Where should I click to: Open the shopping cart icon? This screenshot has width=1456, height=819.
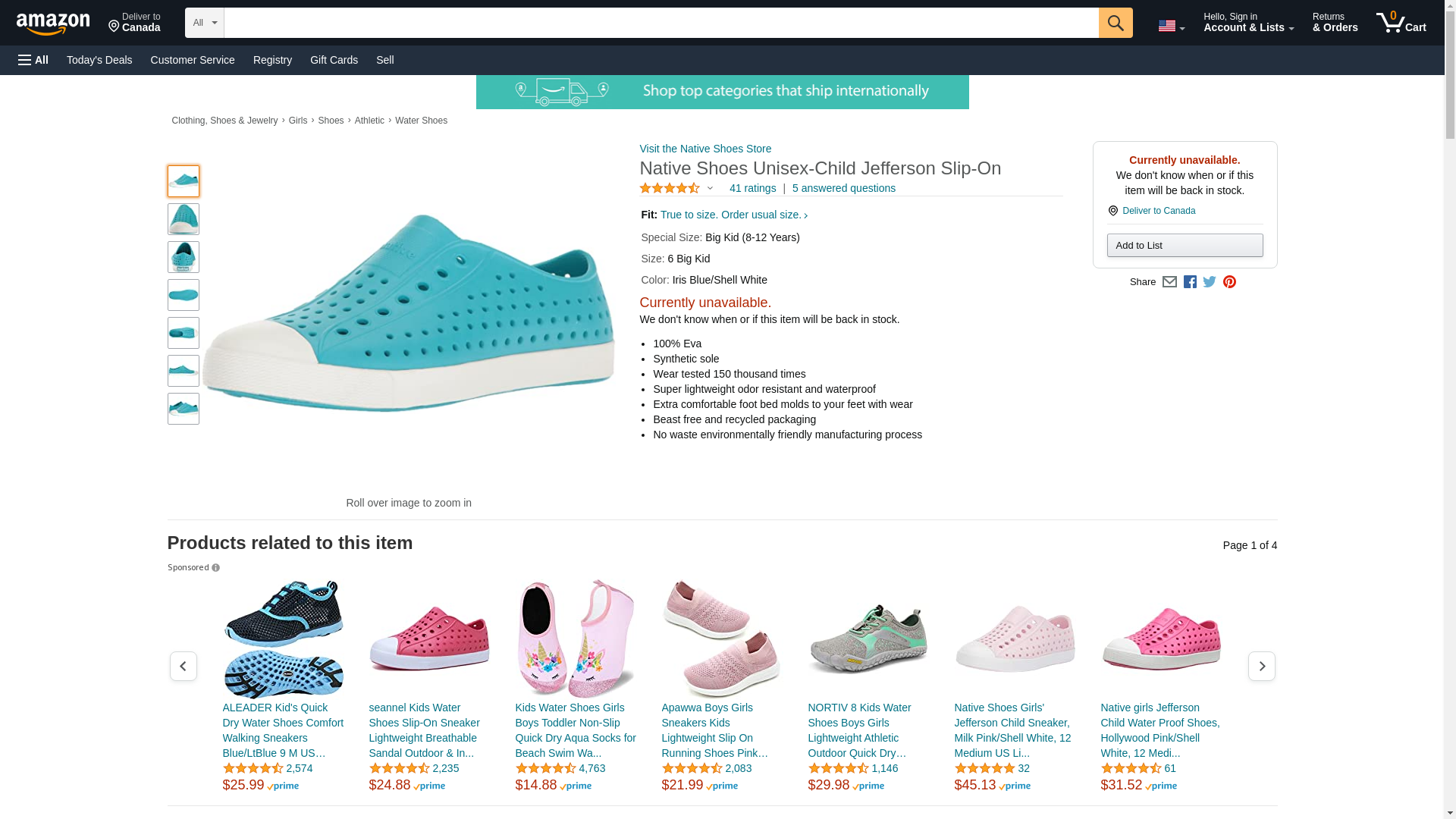1401,23
